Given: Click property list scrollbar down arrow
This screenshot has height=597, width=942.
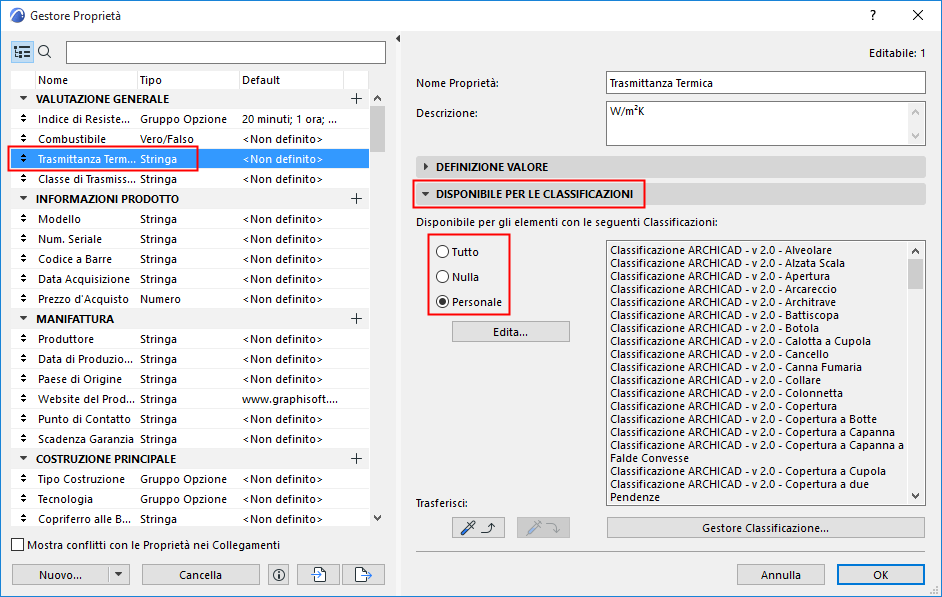Looking at the screenshot, I should (x=377, y=518).
